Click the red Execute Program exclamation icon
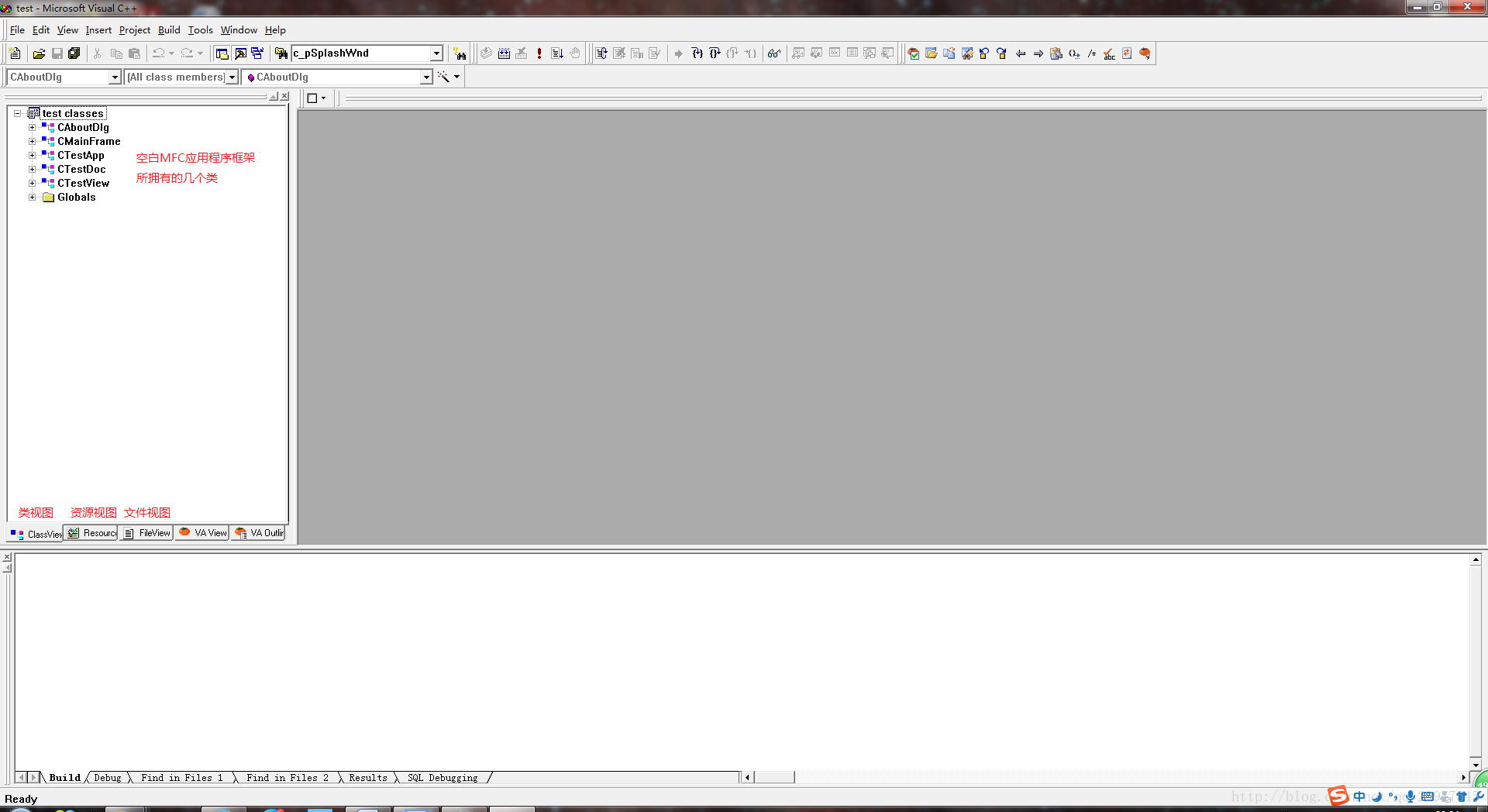The width and height of the screenshot is (1488, 812). pyautogui.click(x=539, y=53)
